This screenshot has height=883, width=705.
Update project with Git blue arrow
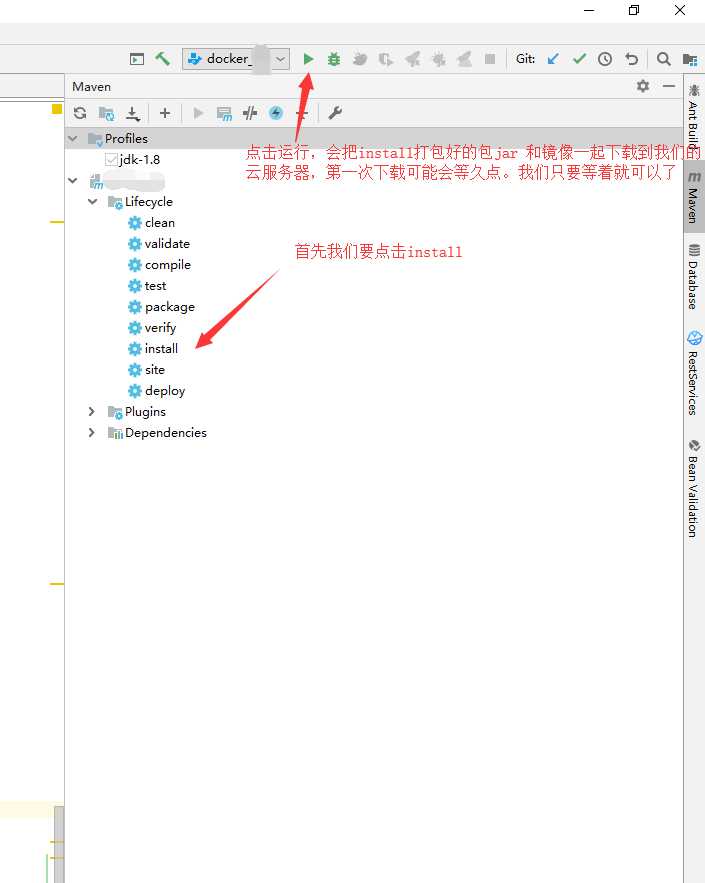click(x=553, y=59)
